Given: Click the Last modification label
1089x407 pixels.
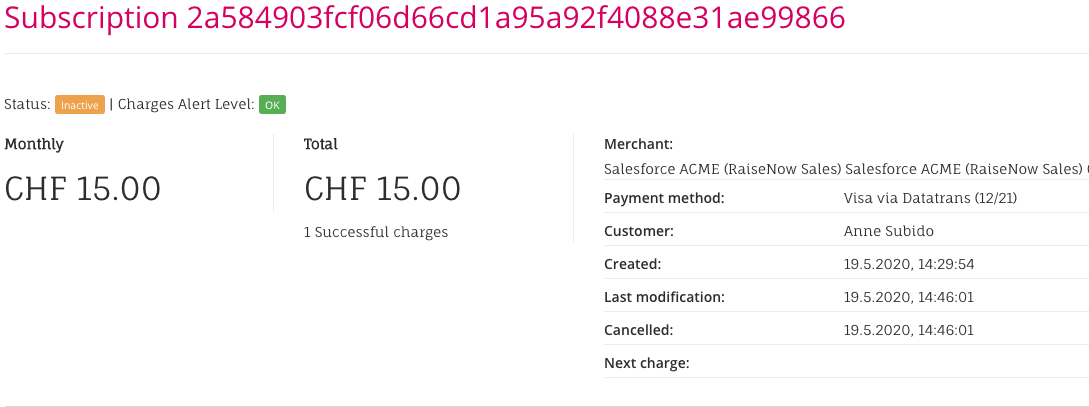Looking at the screenshot, I should tap(664, 297).
